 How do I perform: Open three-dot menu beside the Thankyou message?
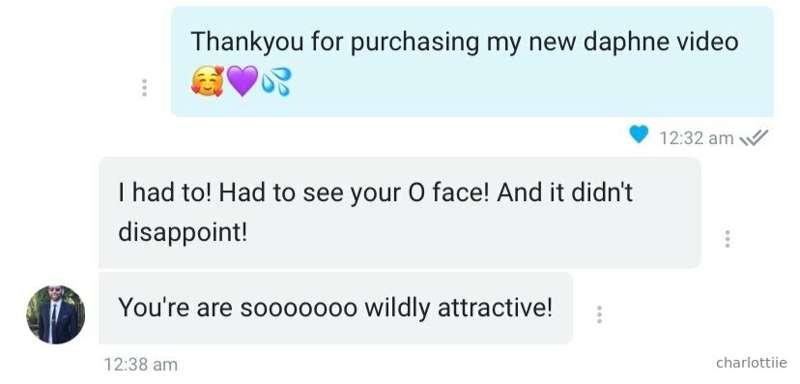click(x=144, y=88)
